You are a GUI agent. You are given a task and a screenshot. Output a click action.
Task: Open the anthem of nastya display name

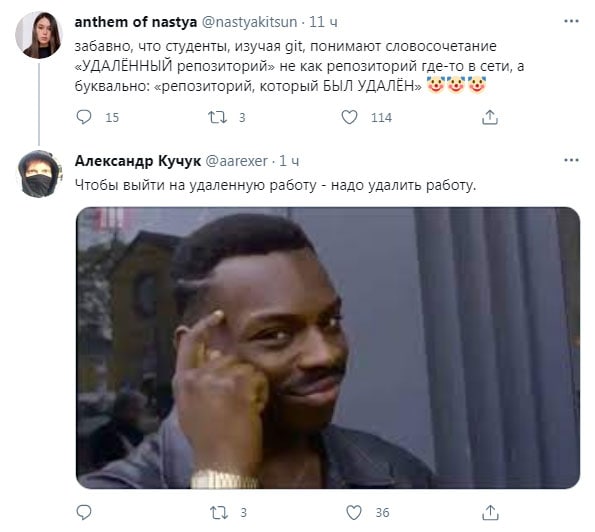136,22
